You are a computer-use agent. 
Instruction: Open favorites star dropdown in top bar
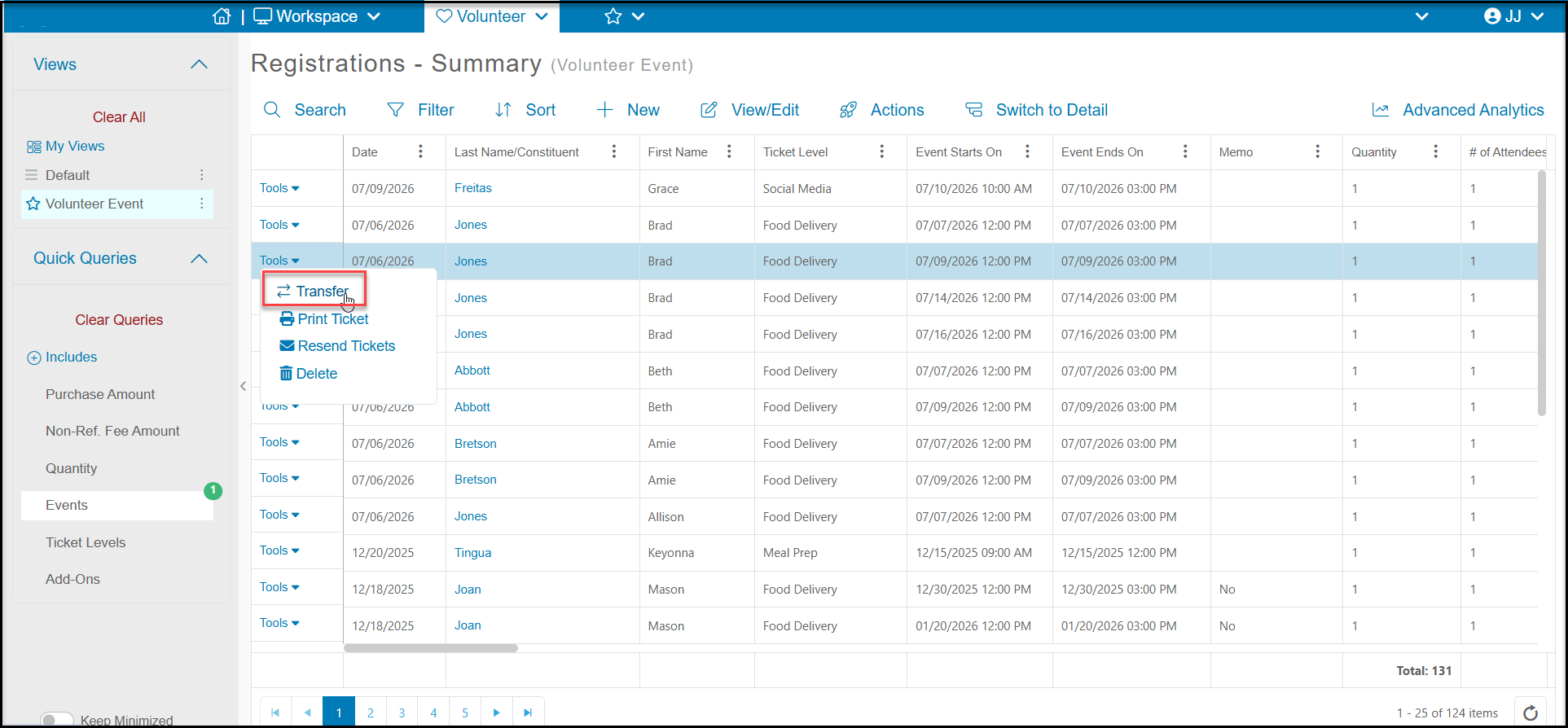pyautogui.click(x=624, y=16)
